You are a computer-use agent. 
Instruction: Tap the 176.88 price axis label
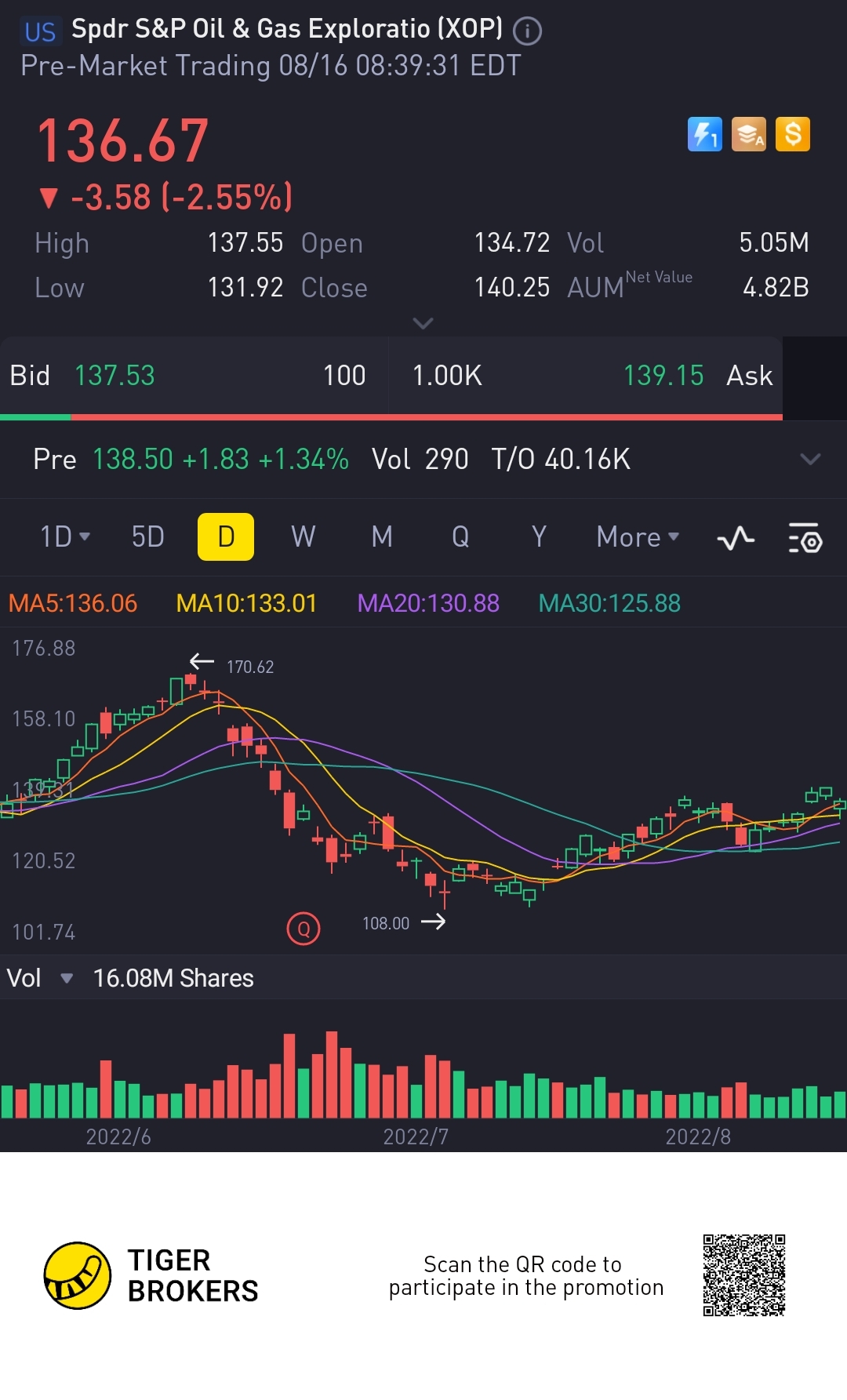[x=44, y=649]
